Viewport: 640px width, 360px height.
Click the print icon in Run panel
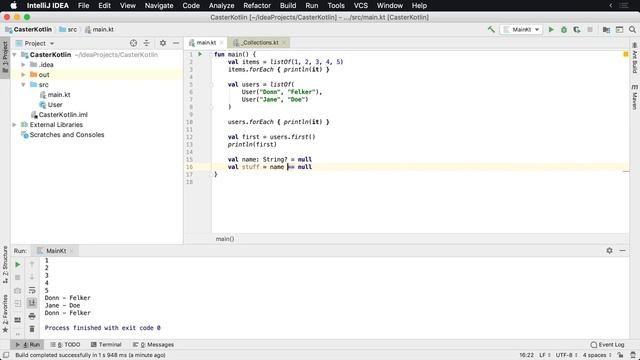32,316
